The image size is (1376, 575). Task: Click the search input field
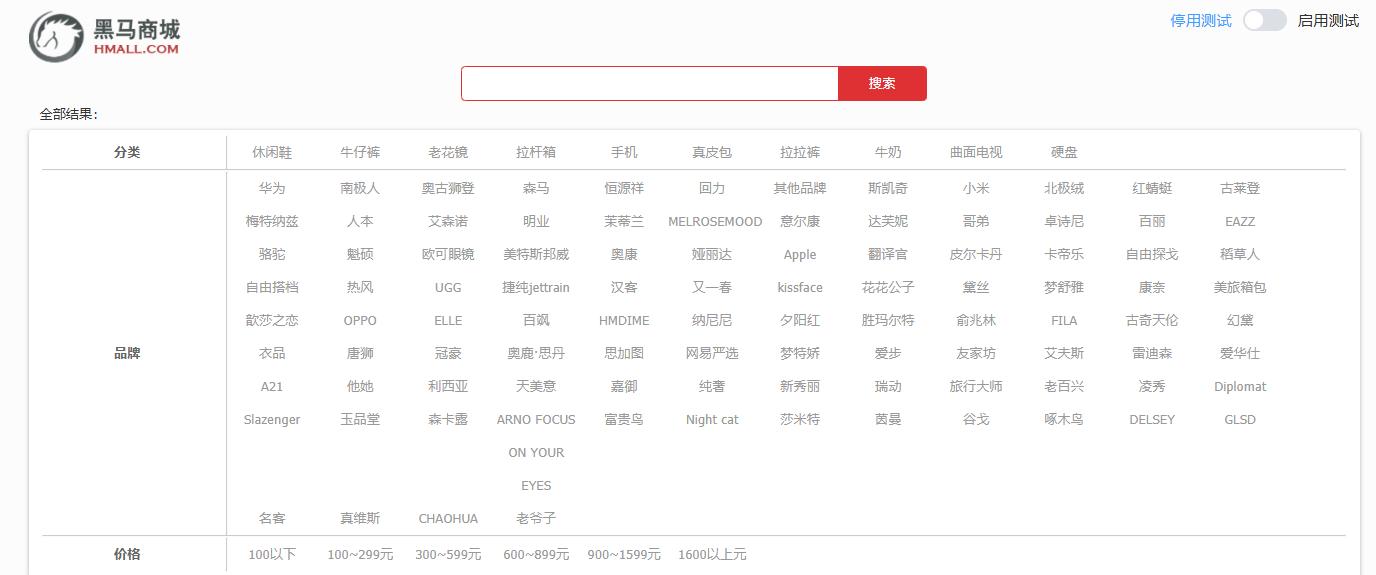coord(649,84)
